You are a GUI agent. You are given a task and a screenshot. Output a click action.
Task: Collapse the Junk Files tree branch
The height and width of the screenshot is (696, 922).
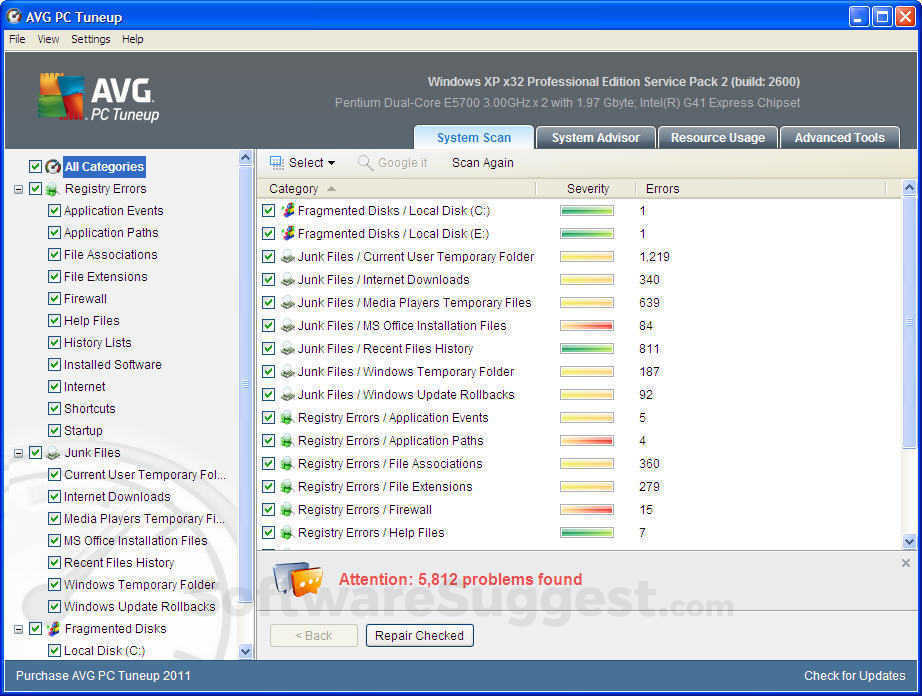(17, 452)
